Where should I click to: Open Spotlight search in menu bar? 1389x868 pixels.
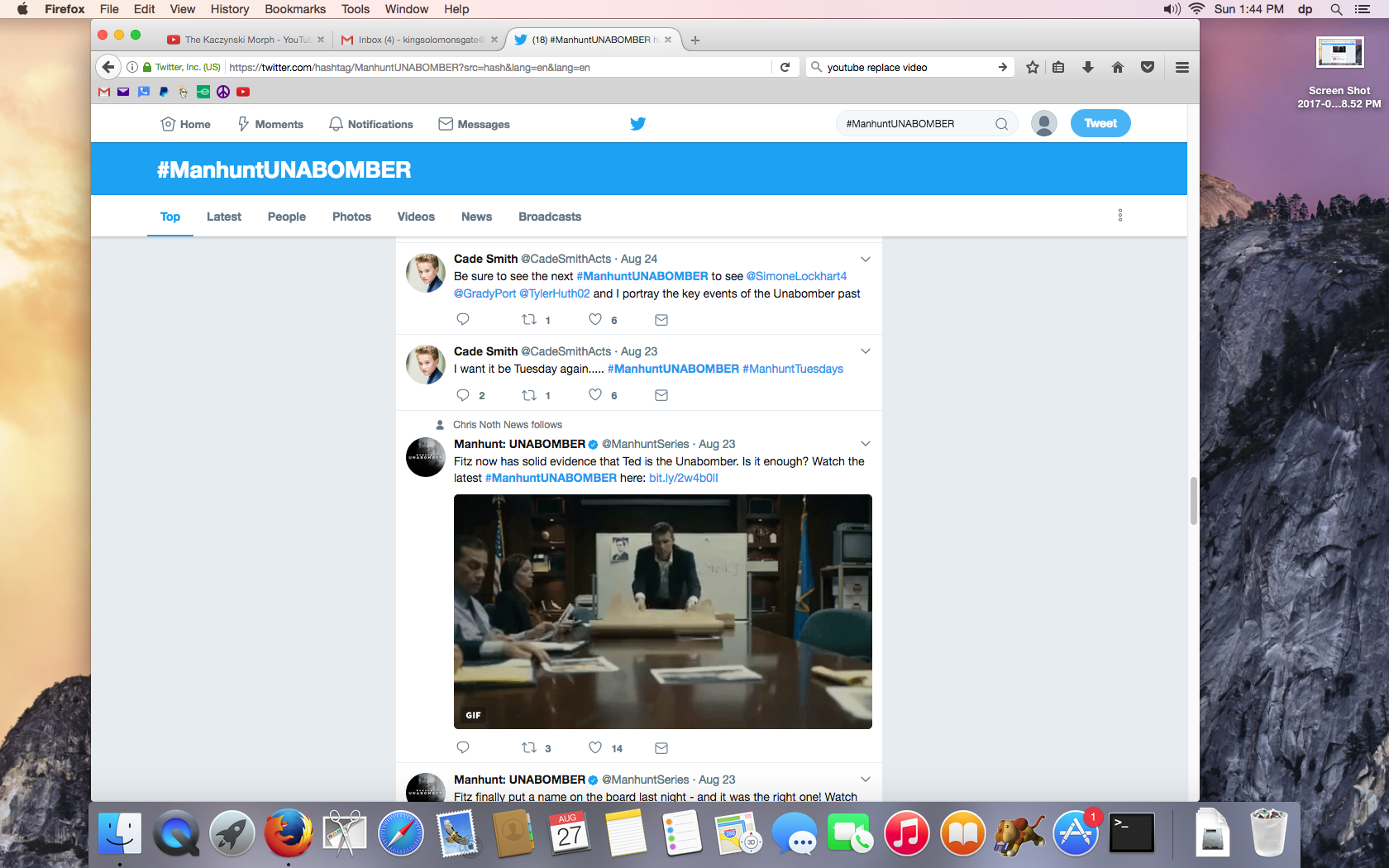click(1336, 9)
